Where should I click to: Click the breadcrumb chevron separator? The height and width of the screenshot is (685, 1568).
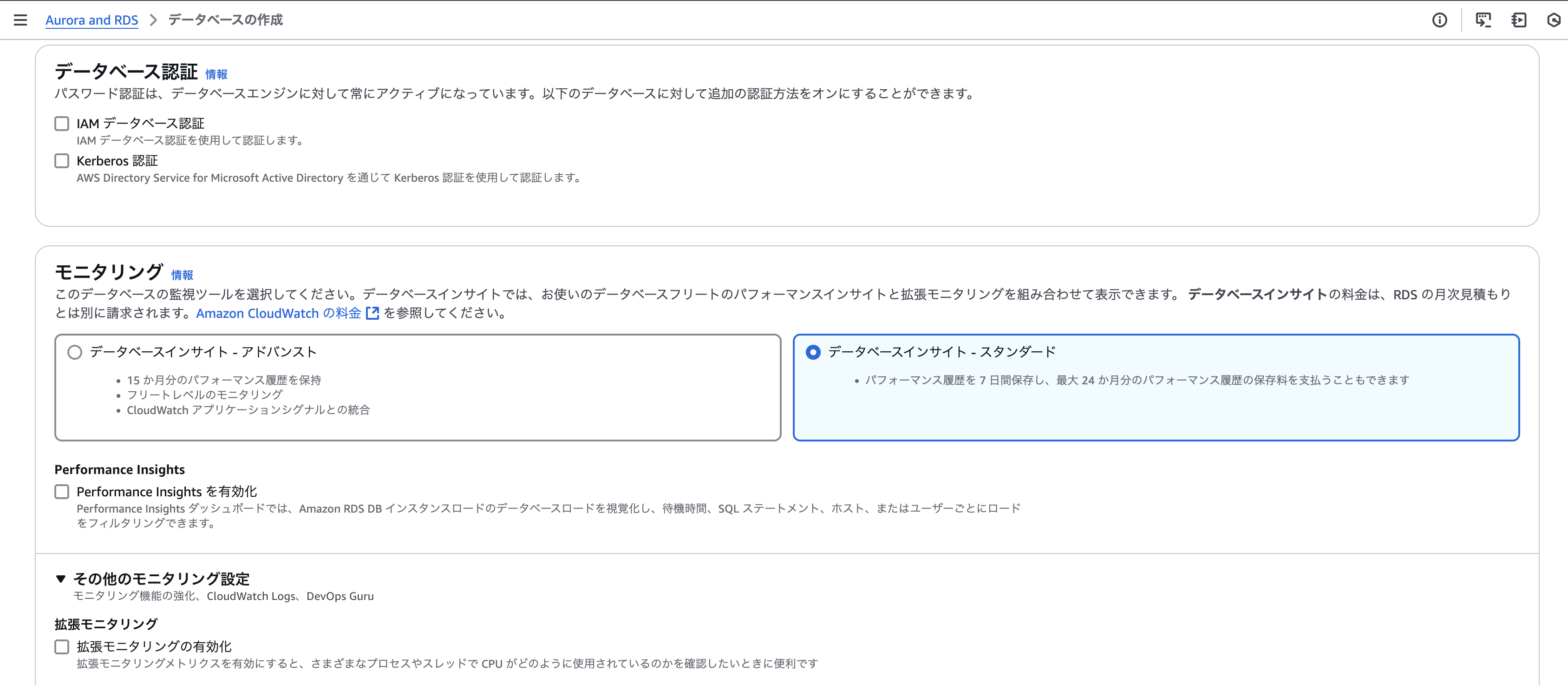tap(153, 20)
